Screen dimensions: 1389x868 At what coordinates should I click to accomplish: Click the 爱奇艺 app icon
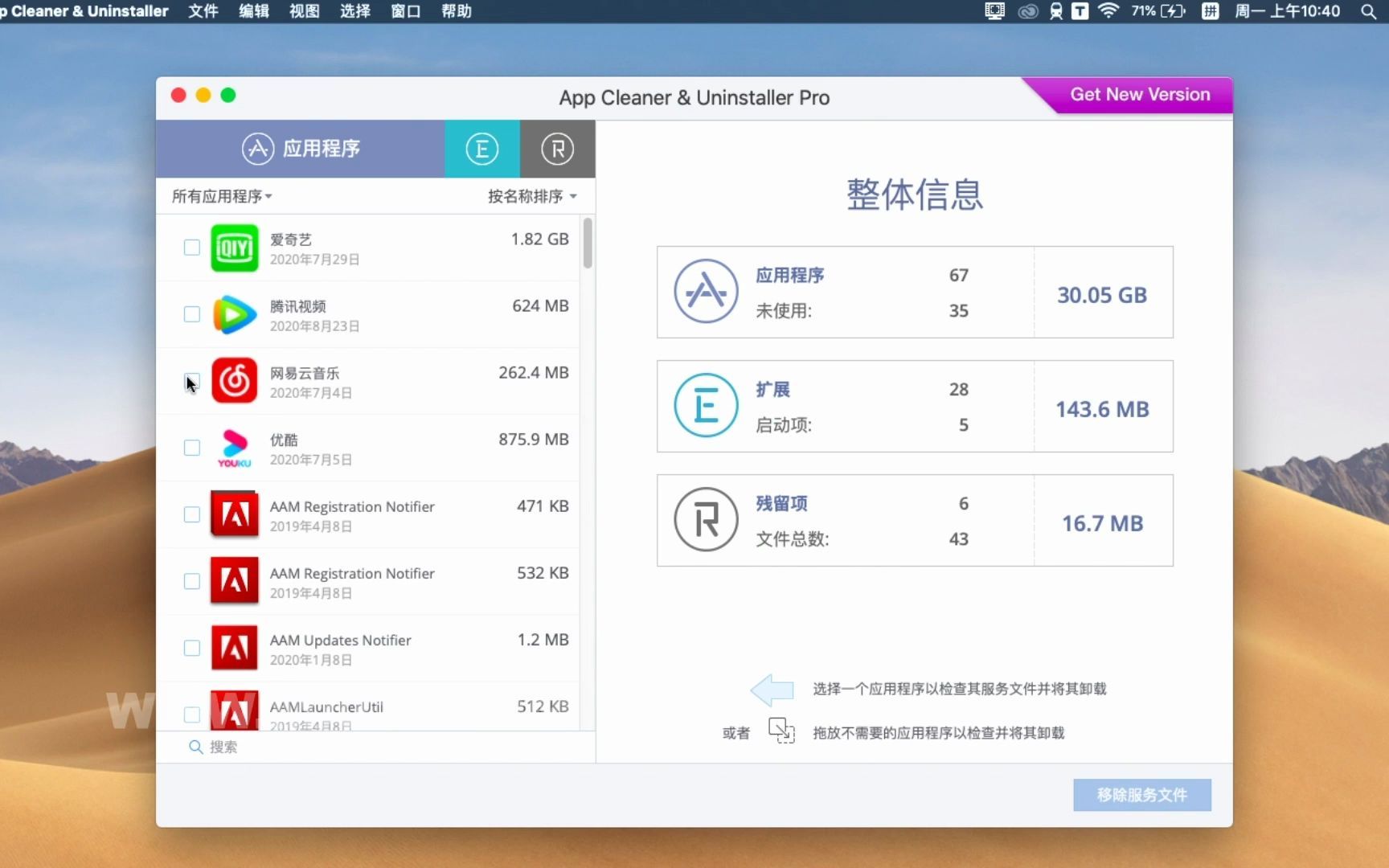[x=234, y=248]
